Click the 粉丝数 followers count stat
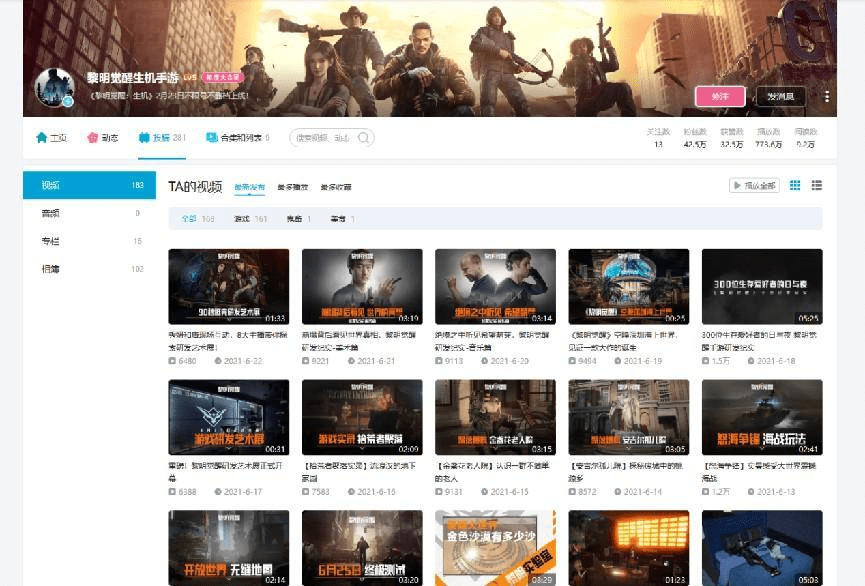865x586 pixels. pos(695,138)
